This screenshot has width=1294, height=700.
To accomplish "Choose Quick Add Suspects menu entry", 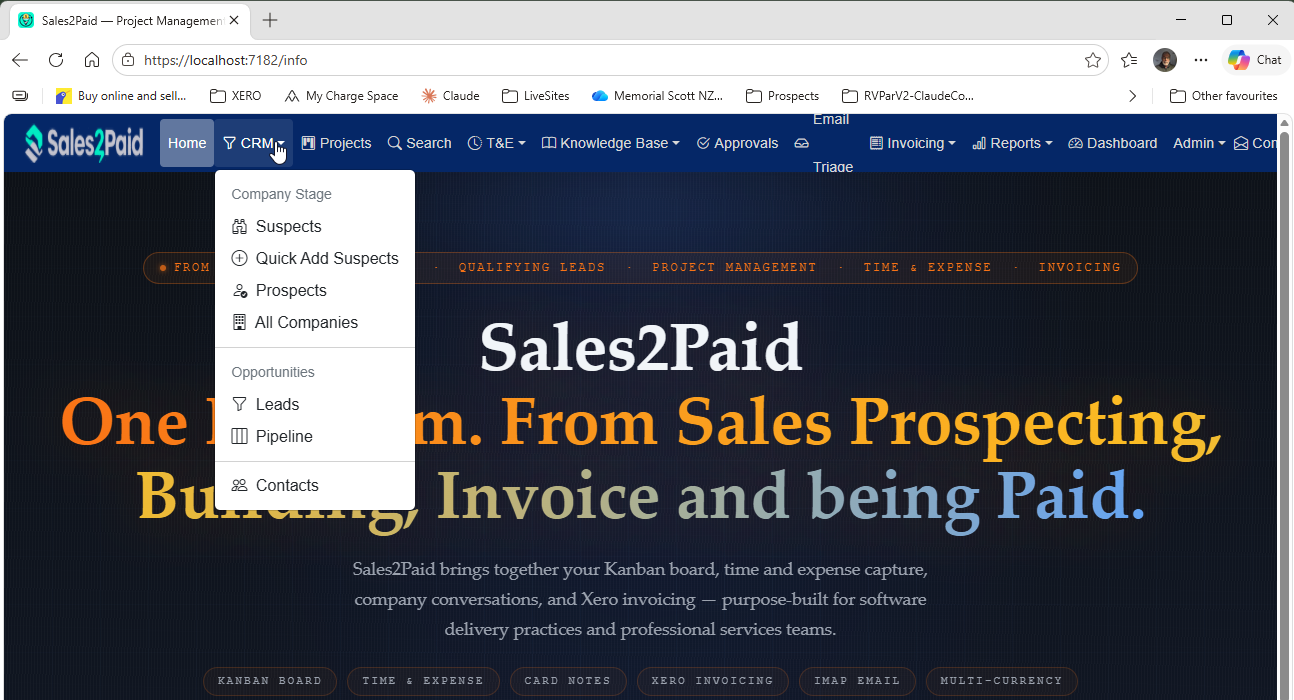I will point(315,258).
